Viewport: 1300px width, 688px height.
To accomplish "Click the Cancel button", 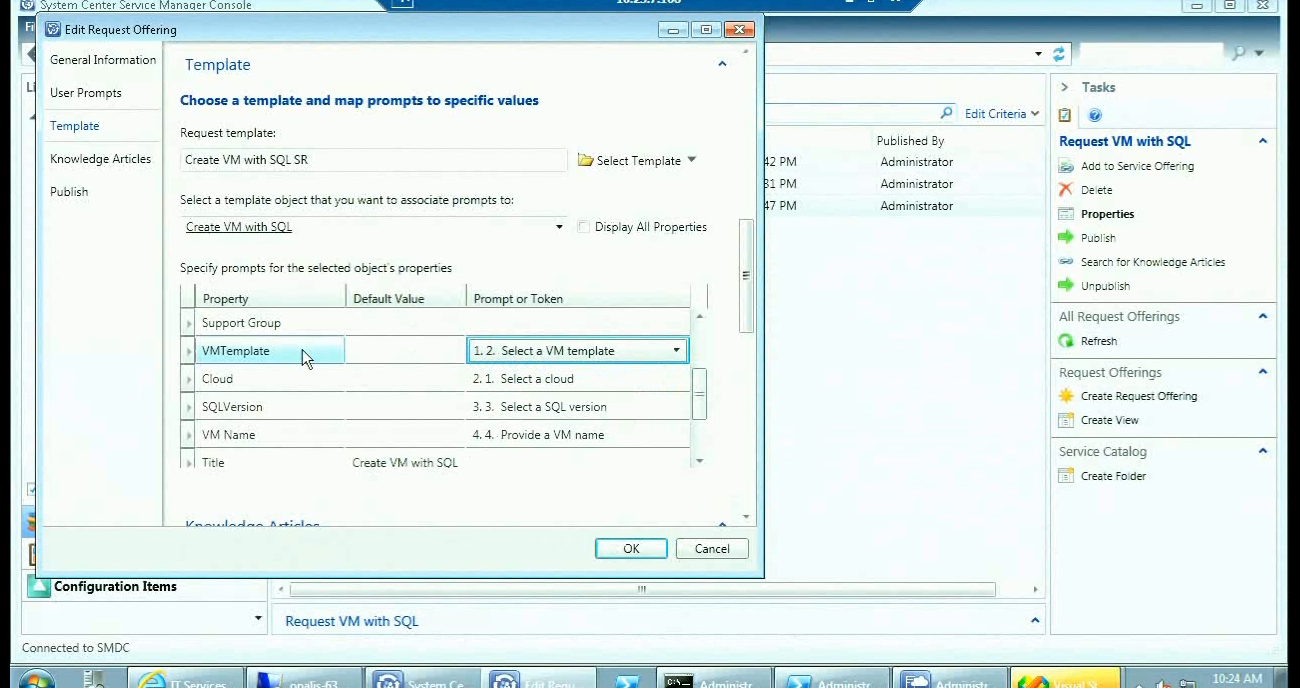I will tap(712, 548).
